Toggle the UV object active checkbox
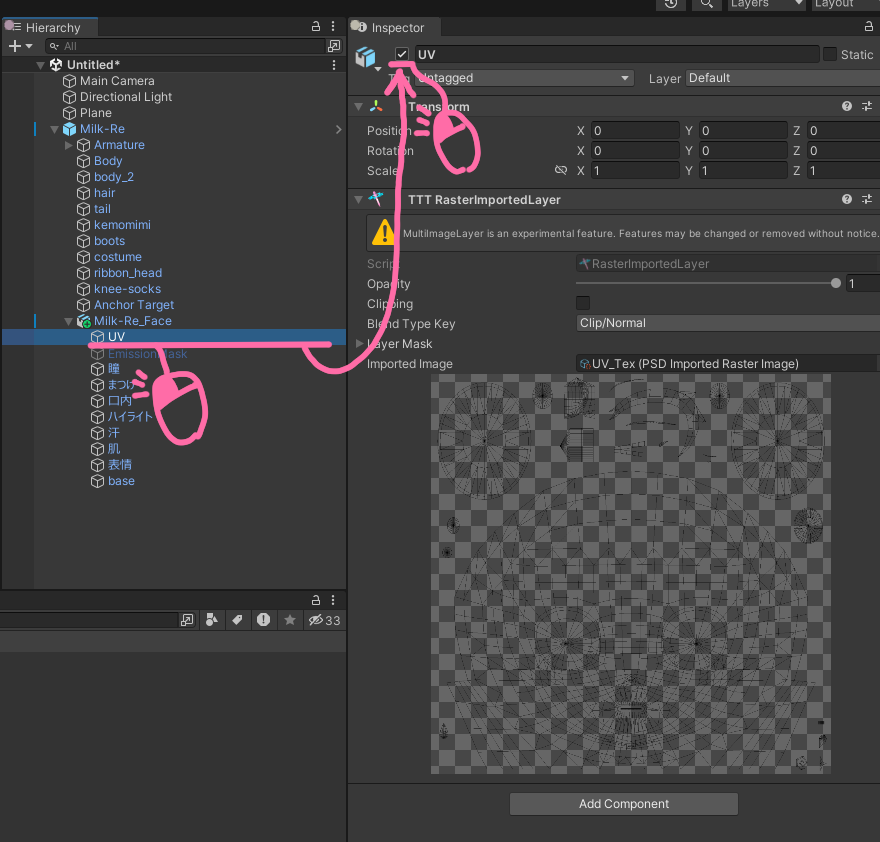Image resolution: width=880 pixels, height=842 pixels. pyautogui.click(x=402, y=54)
